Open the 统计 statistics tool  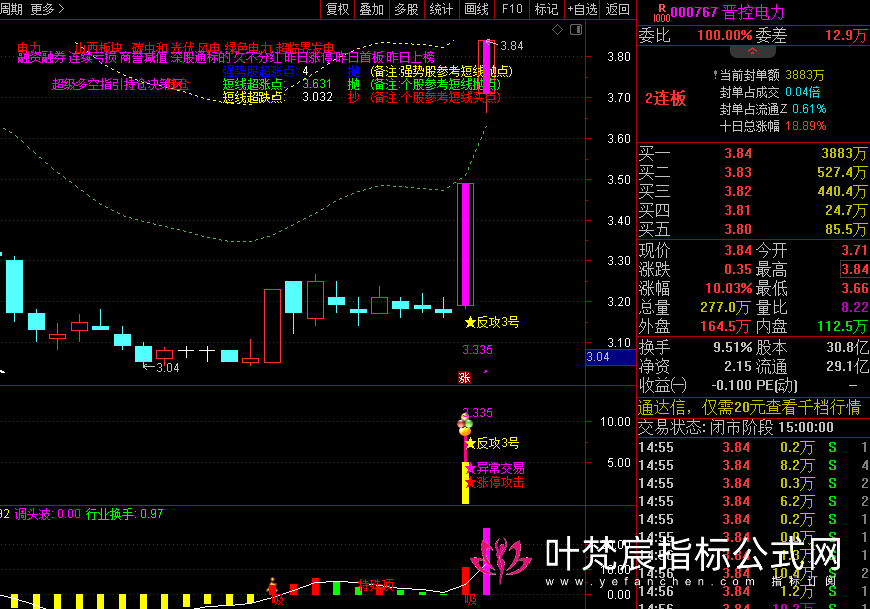click(441, 9)
